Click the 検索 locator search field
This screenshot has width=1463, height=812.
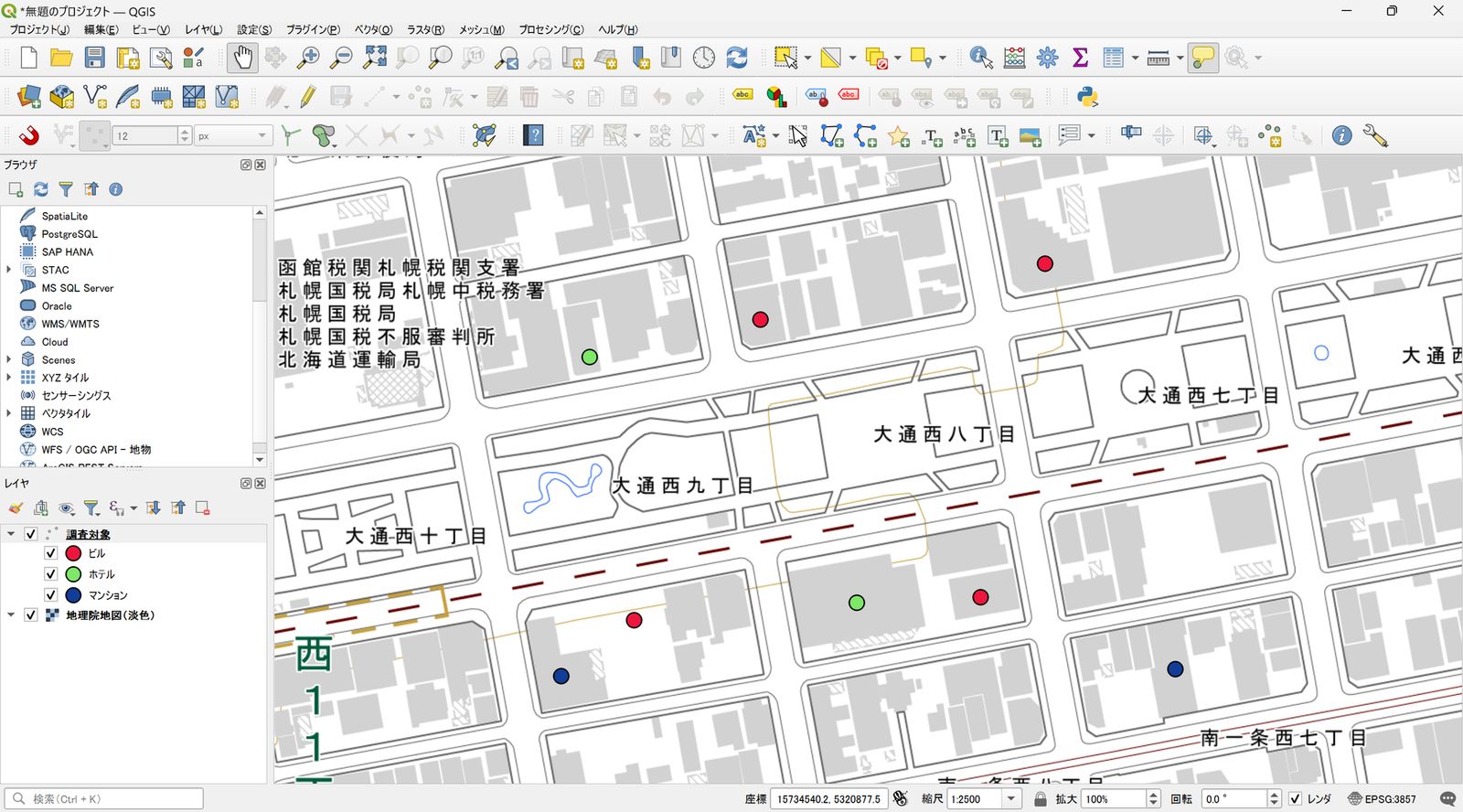pyautogui.click(x=104, y=799)
